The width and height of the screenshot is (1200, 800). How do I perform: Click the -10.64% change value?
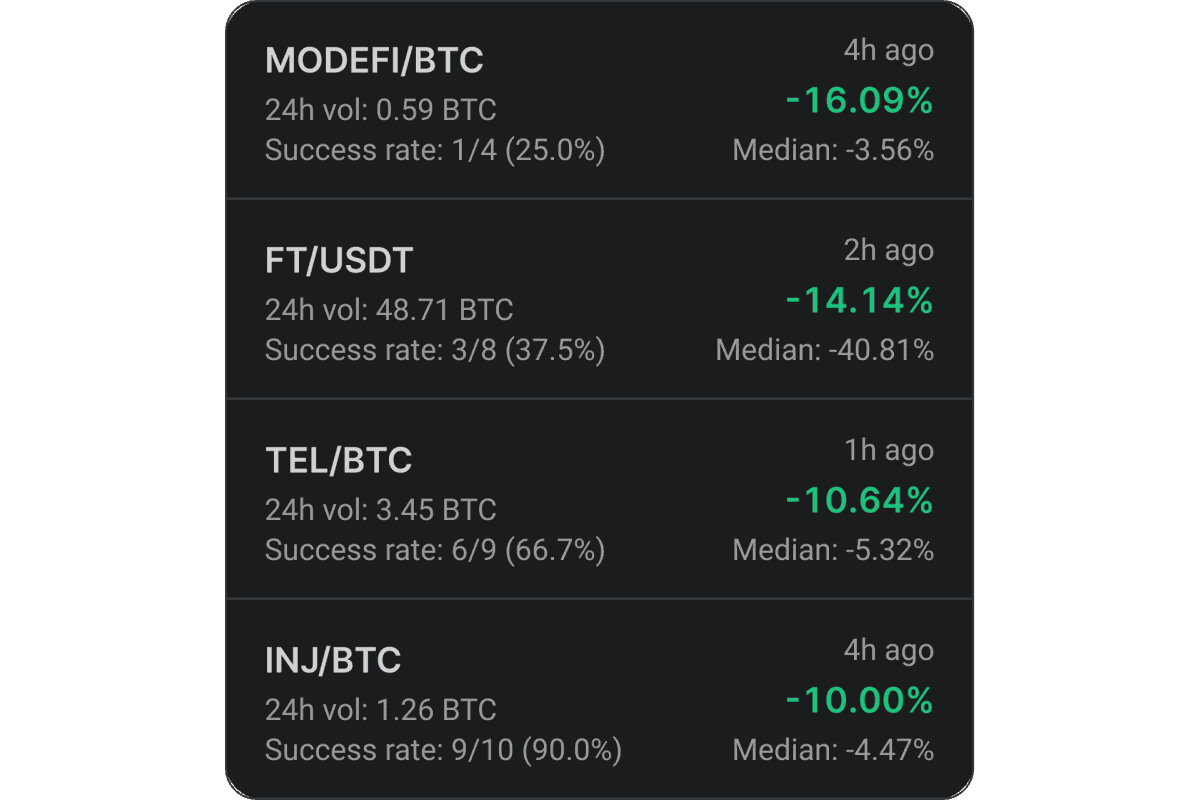coord(859,501)
